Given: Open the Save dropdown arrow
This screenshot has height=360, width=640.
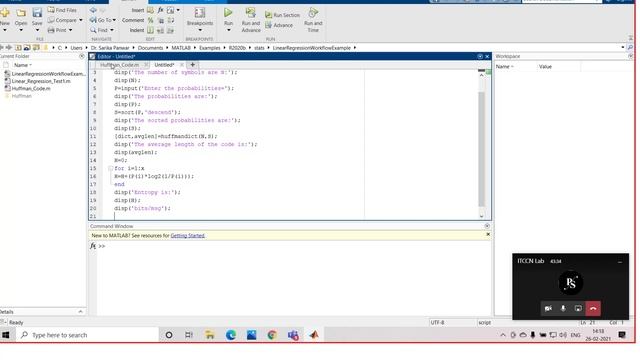Looking at the screenshot, I should coord(37,30).
